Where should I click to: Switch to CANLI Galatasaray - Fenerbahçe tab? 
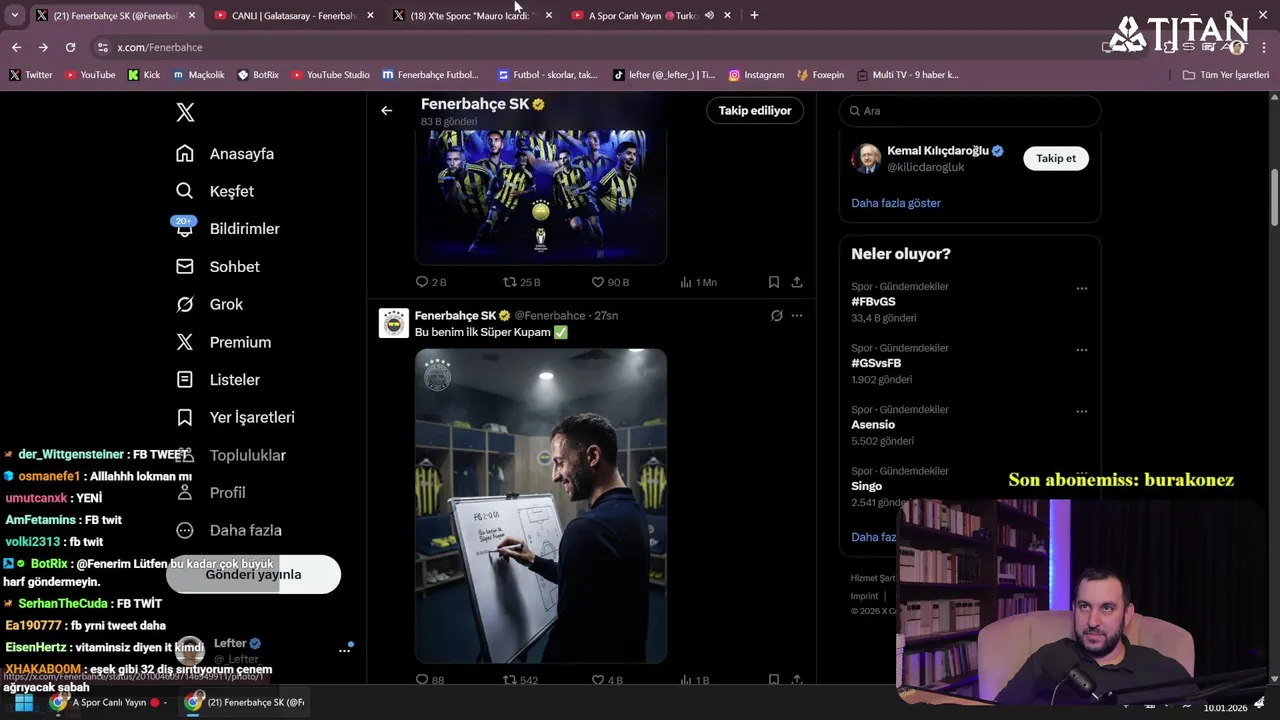tap(294, 15)
